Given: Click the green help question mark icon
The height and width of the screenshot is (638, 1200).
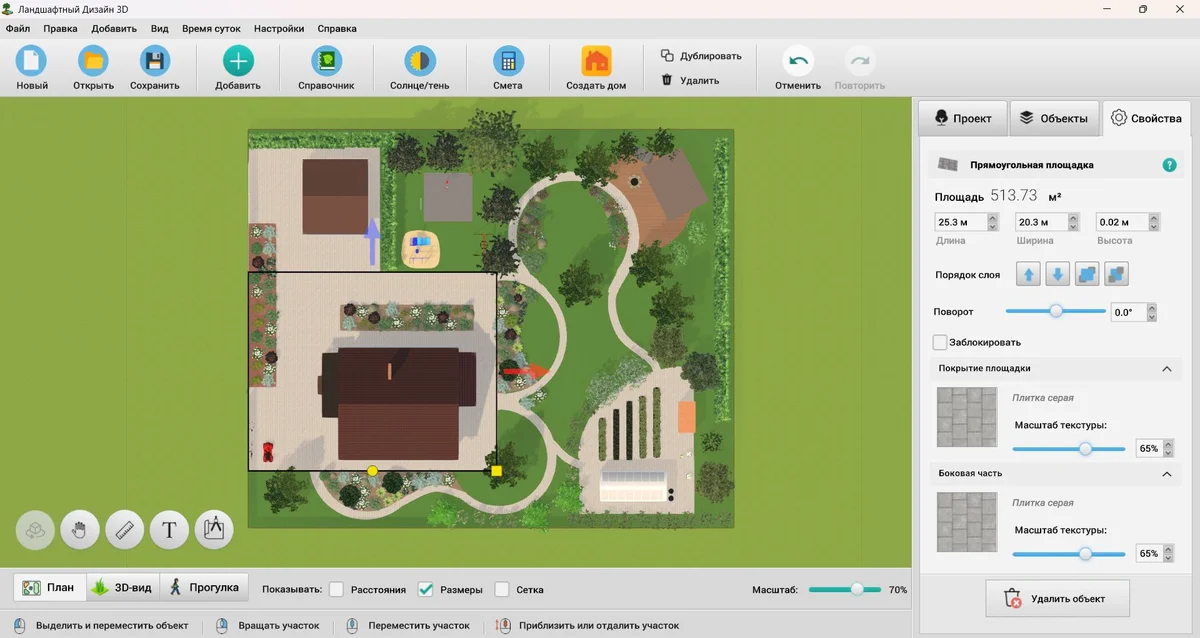Looking at the screenshot, I should tap(1169, 165).
